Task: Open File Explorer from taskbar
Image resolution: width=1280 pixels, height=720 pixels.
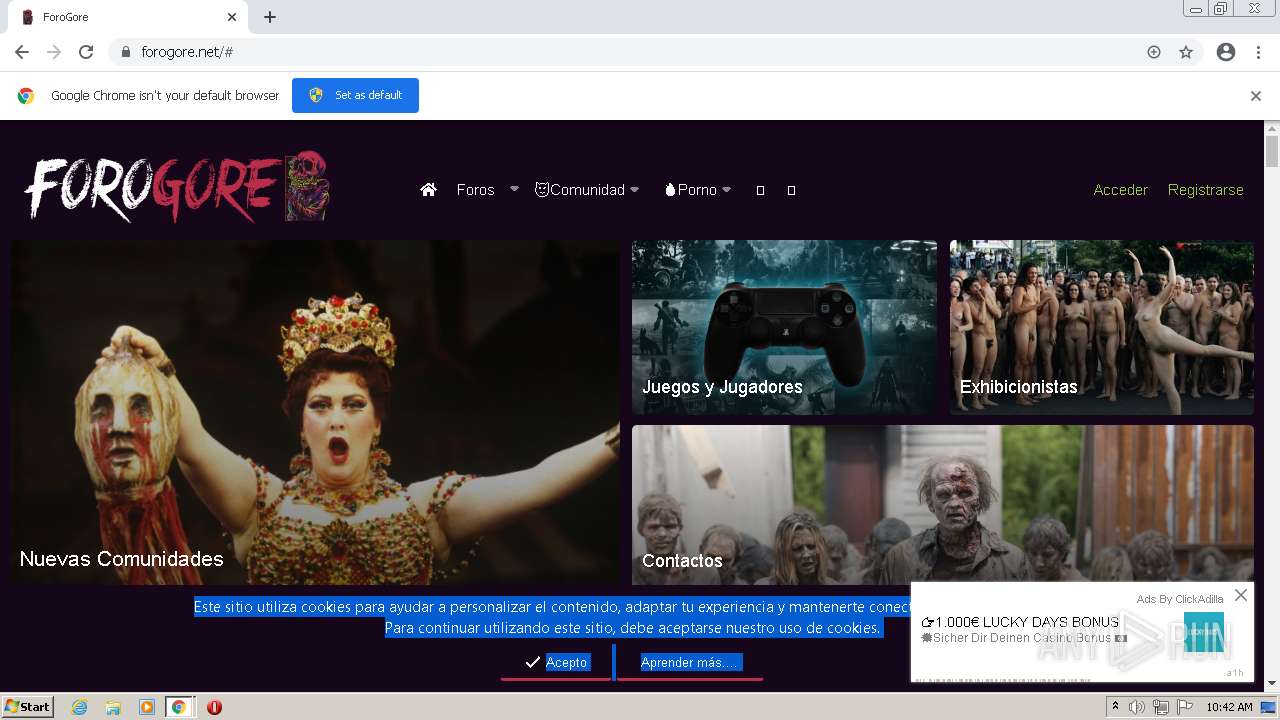Action: [x=113, y=707]
